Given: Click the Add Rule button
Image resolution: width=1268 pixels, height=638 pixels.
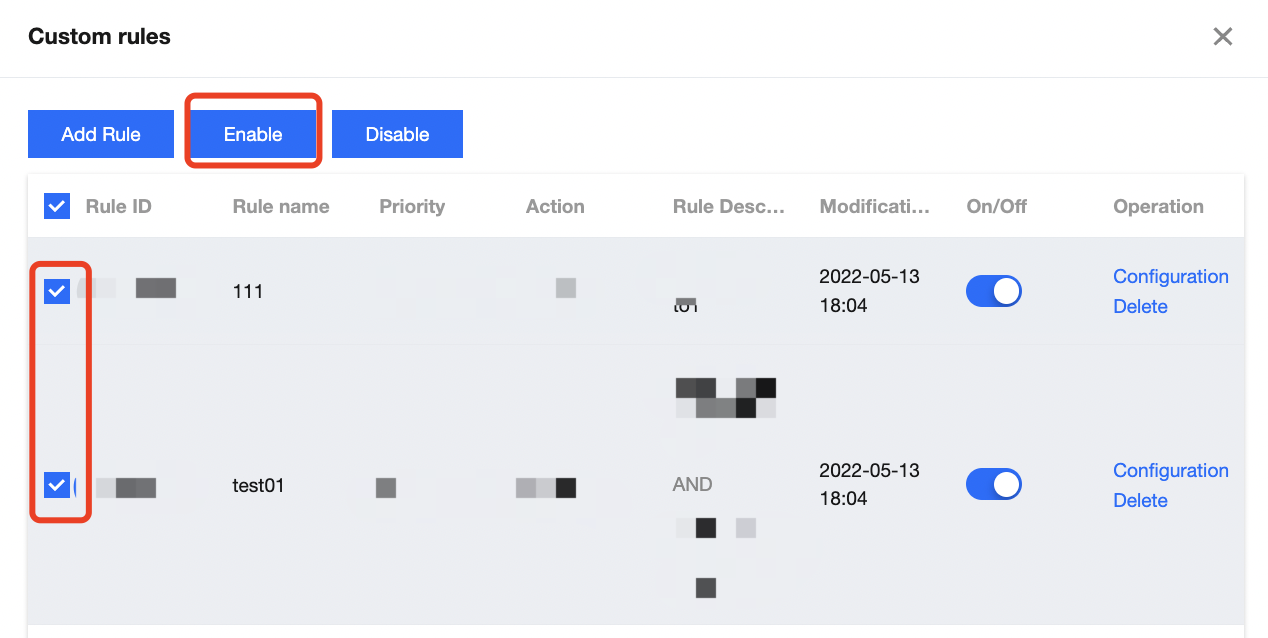Looking at the screenshot, I should coord(101,134).
